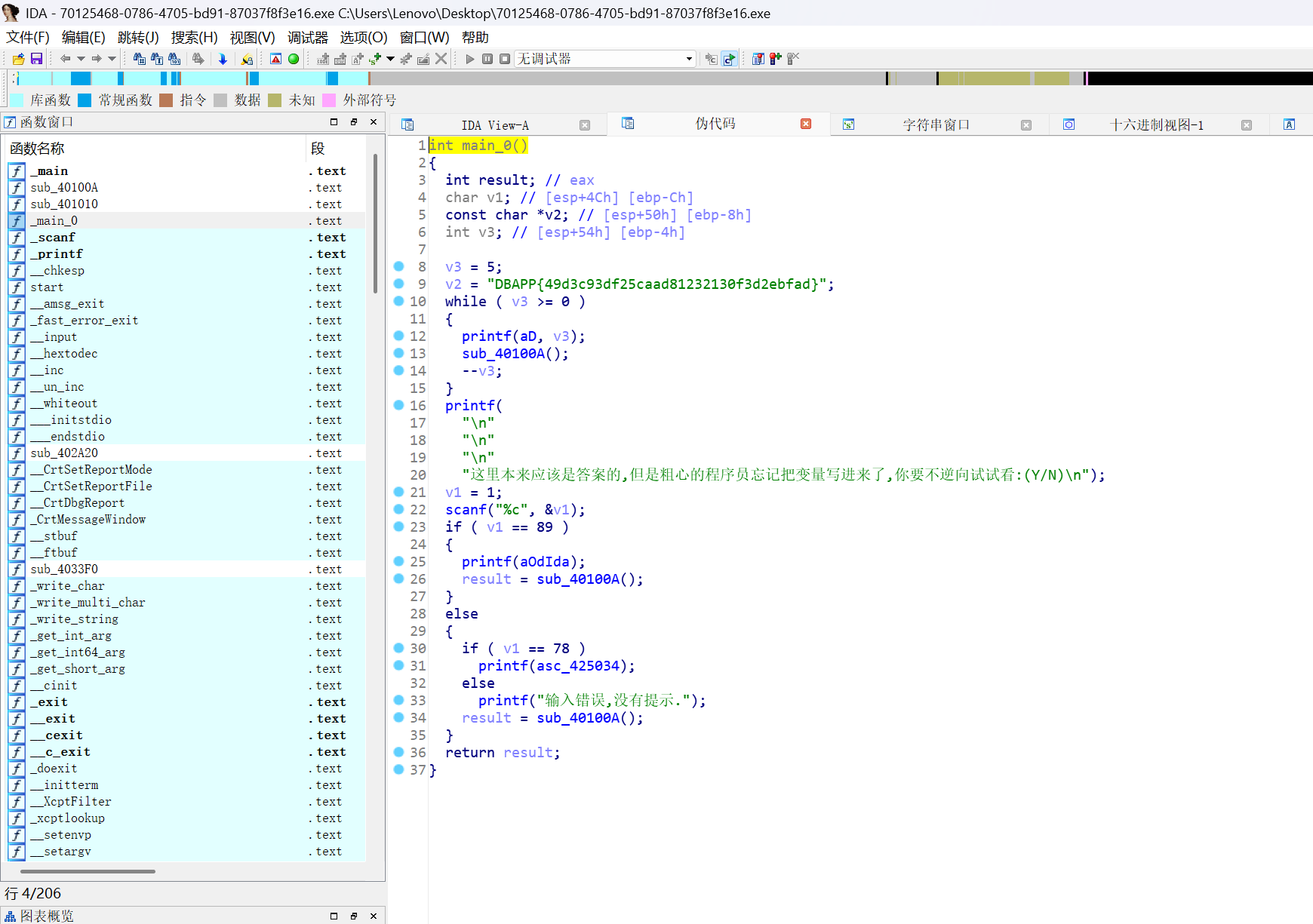Image resolution: width=1313 pixels, height=924 pixels.
Task: Click the blue down arrow icon
Action: point(223,59)
